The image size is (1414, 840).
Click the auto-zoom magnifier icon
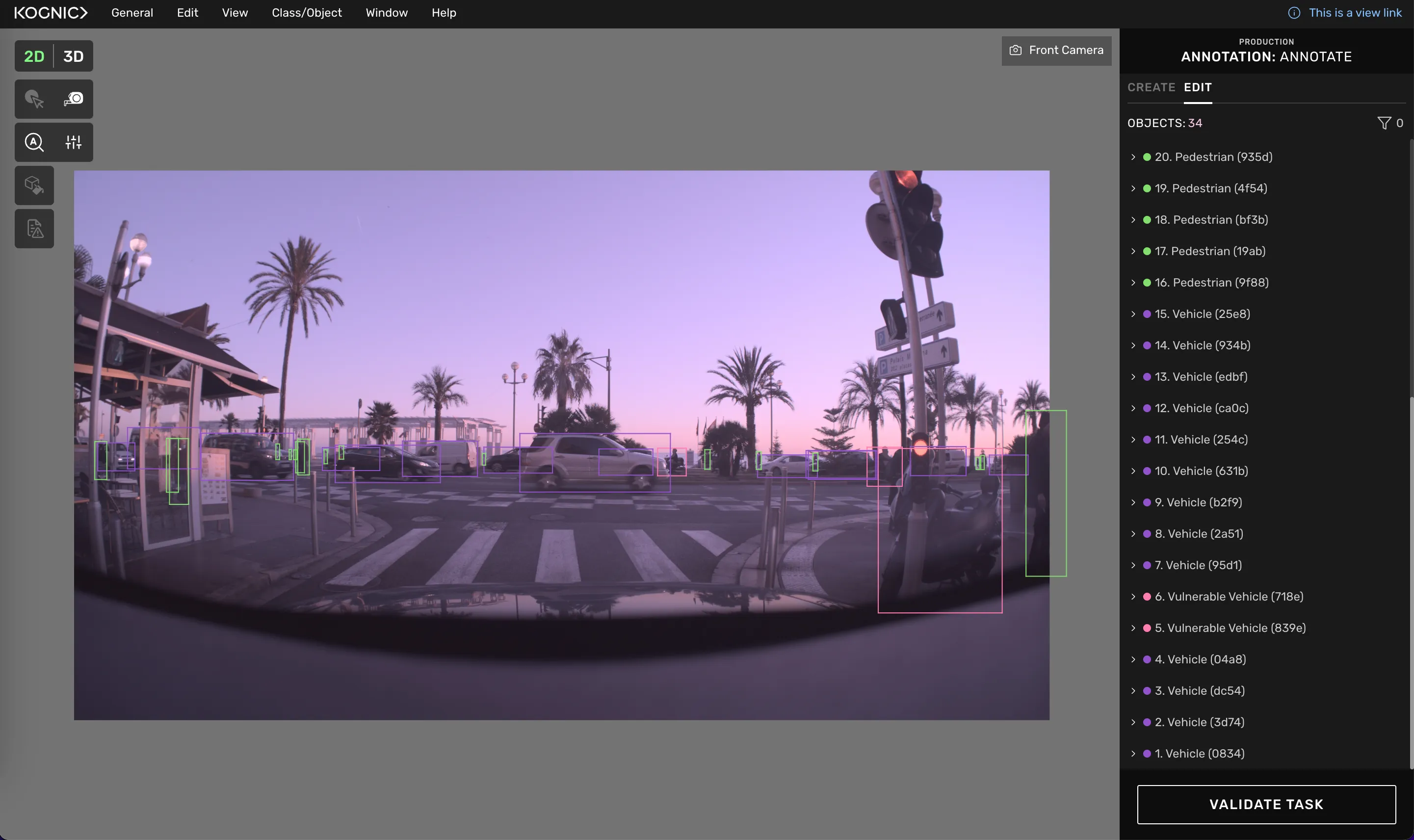[x=34, y=142]
